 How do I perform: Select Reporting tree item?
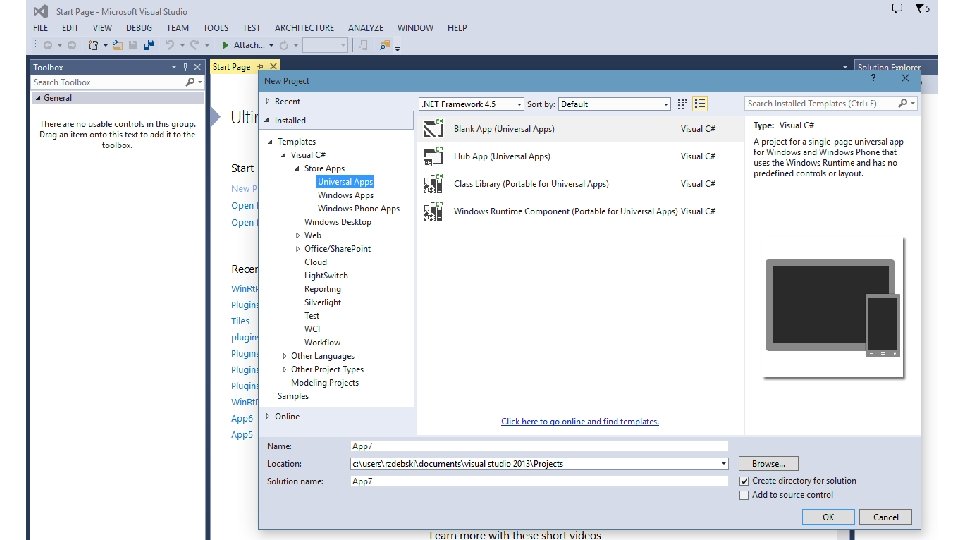(323, 289)
